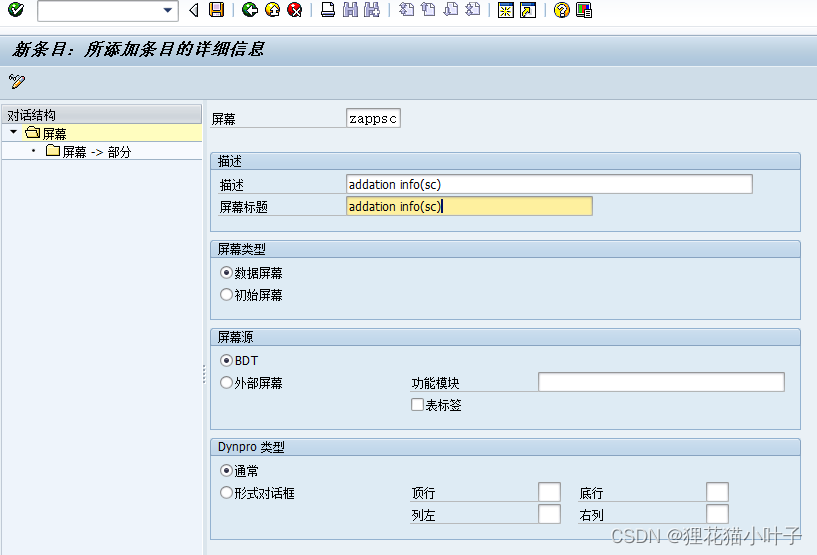817x555 pixels.
Task: Click the 描述 description input field
Action: pyautogui.click(x=549, y=184)
